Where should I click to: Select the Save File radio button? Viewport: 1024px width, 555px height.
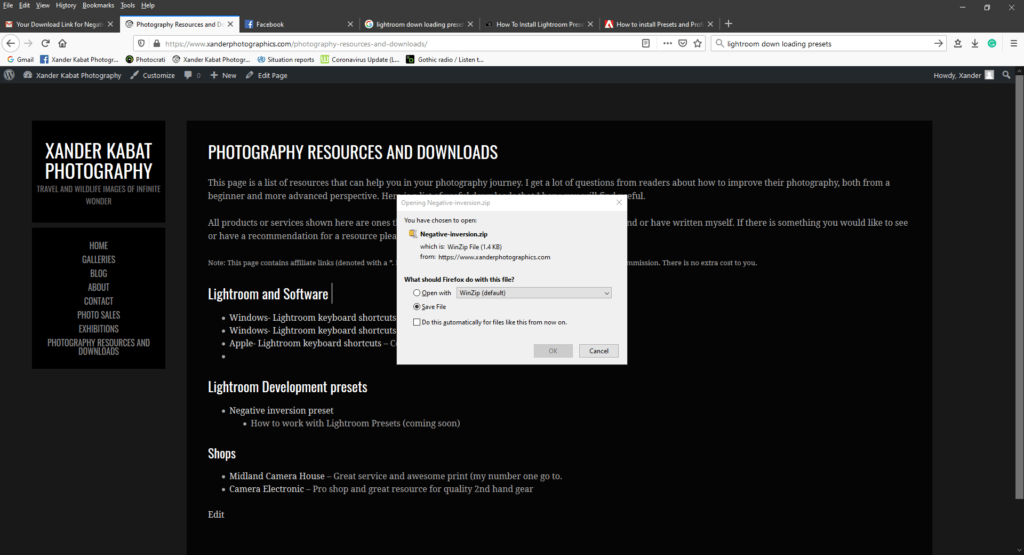tap(417, 306)
